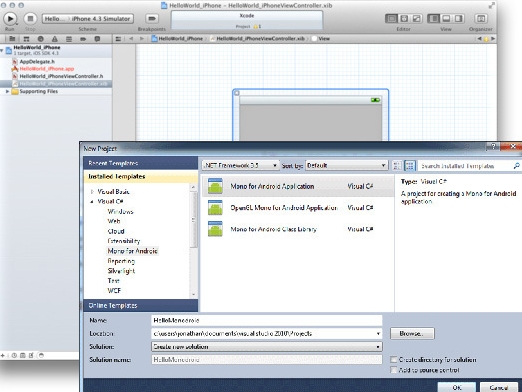Click the Stop button in Xcode
The image size is (522, 392).
click(x=30, y=19)
